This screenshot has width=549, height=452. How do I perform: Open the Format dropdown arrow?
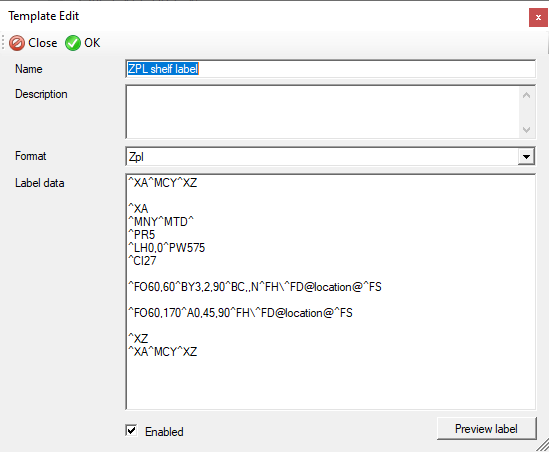coord(526,157)
